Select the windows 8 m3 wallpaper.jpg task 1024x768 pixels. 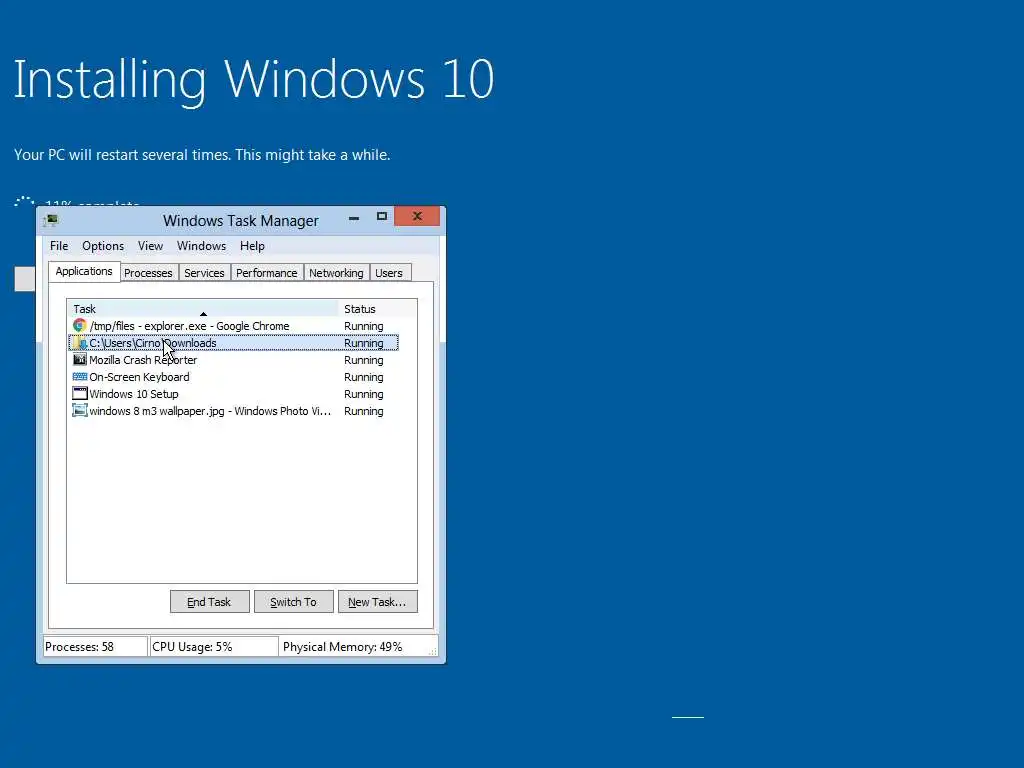pyautogui.click(x=233, y=410)
